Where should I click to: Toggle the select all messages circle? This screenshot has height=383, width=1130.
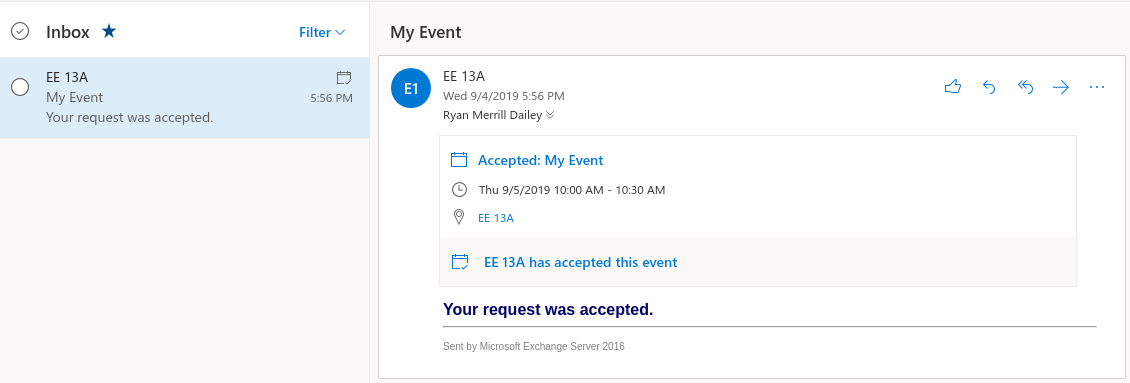click(x=20, y=31)
